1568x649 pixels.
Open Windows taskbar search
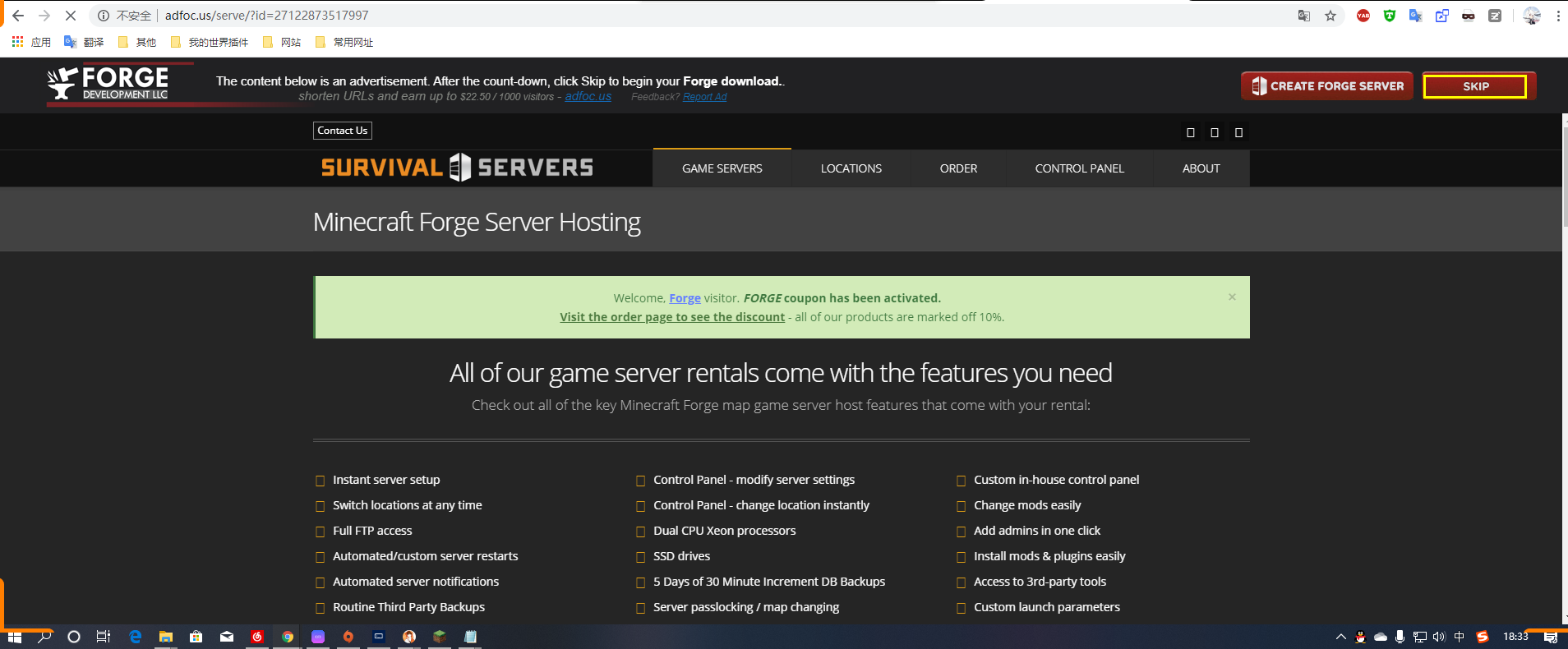click(x=44, y=637)
